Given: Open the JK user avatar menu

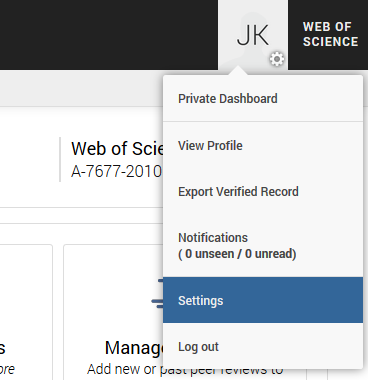Looking at the screenshot, I should click(x=253, y=35).
